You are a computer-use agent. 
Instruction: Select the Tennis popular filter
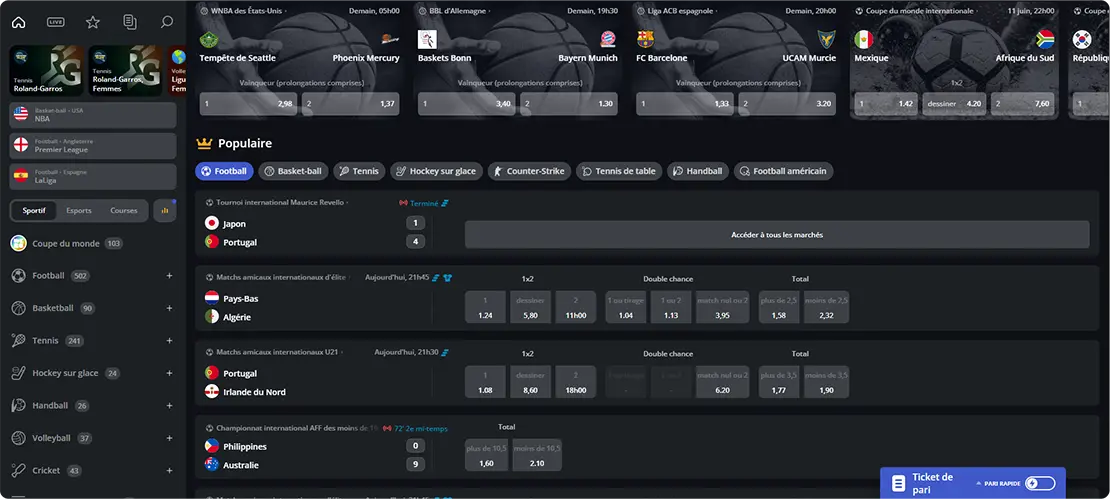359,171
